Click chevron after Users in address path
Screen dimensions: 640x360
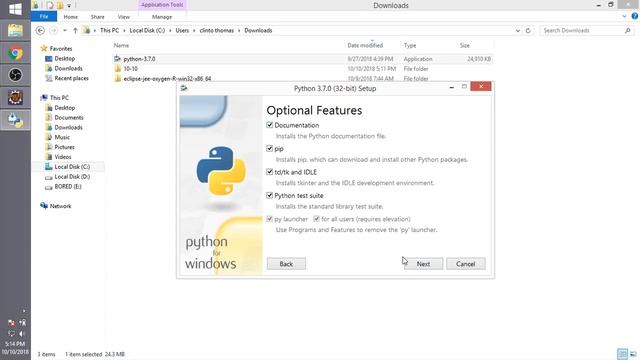tap(194, 31)
